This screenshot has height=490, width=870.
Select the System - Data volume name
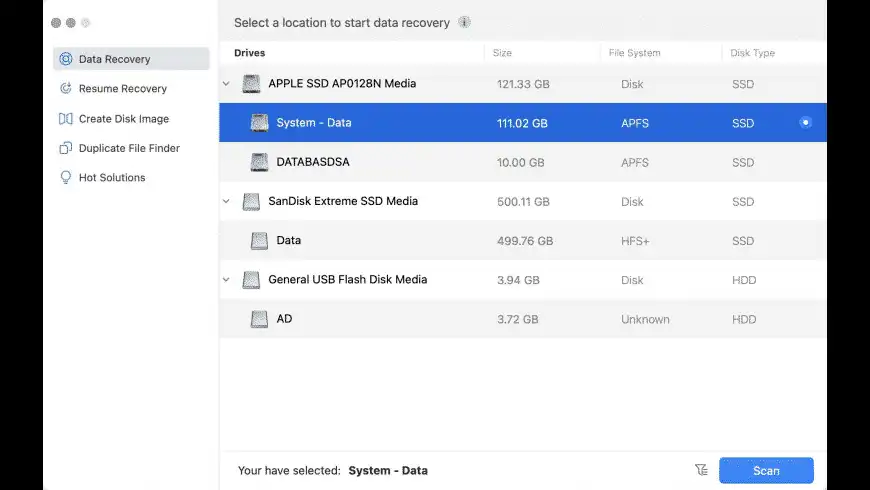coord(314,123)
